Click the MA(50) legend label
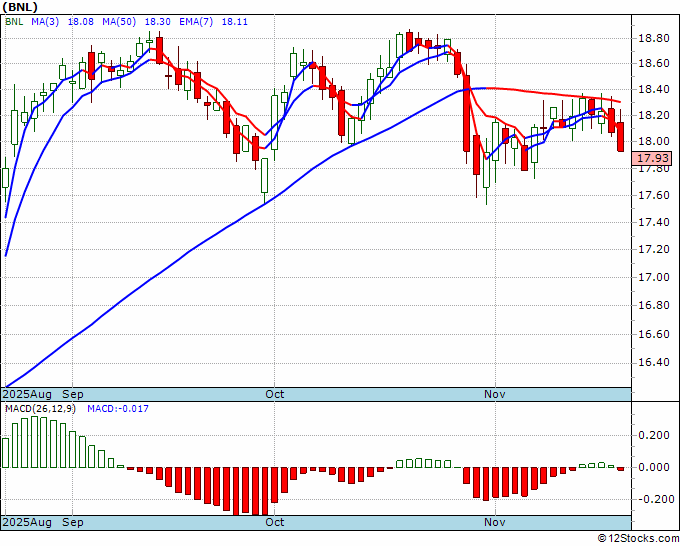 tap(119, 22)
